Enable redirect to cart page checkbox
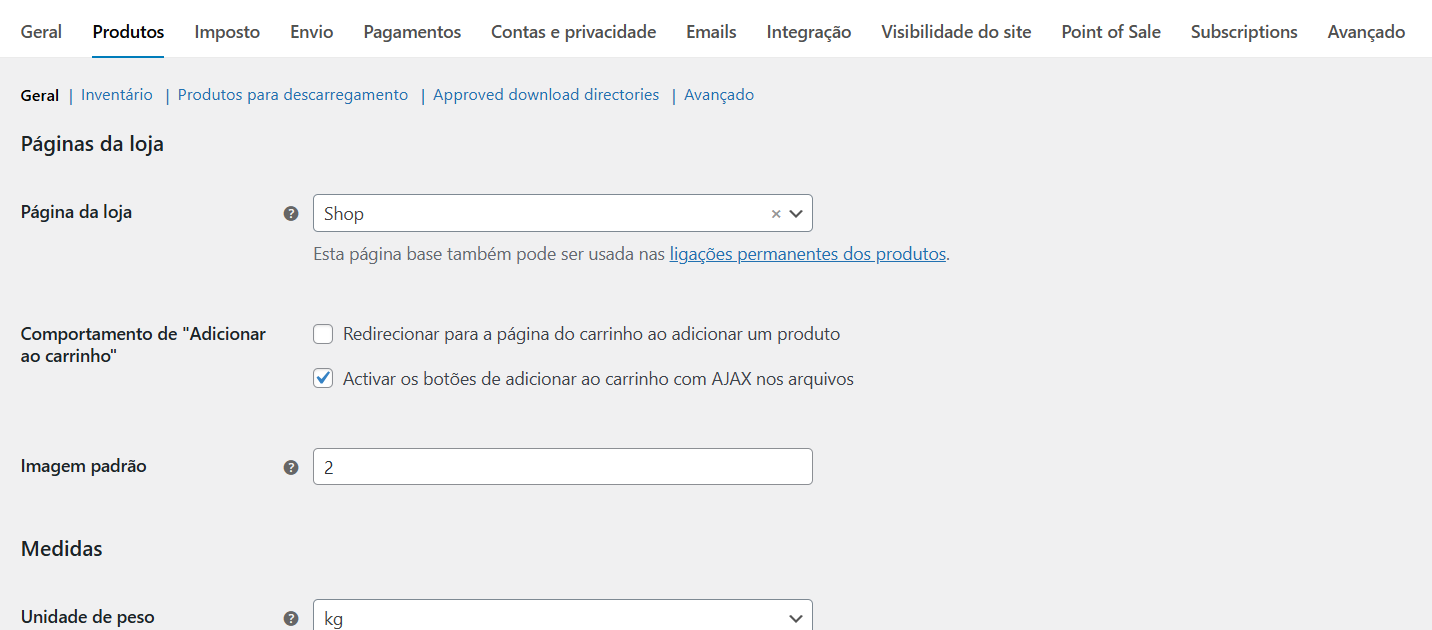1432x630 pixels. pos(323,334)
